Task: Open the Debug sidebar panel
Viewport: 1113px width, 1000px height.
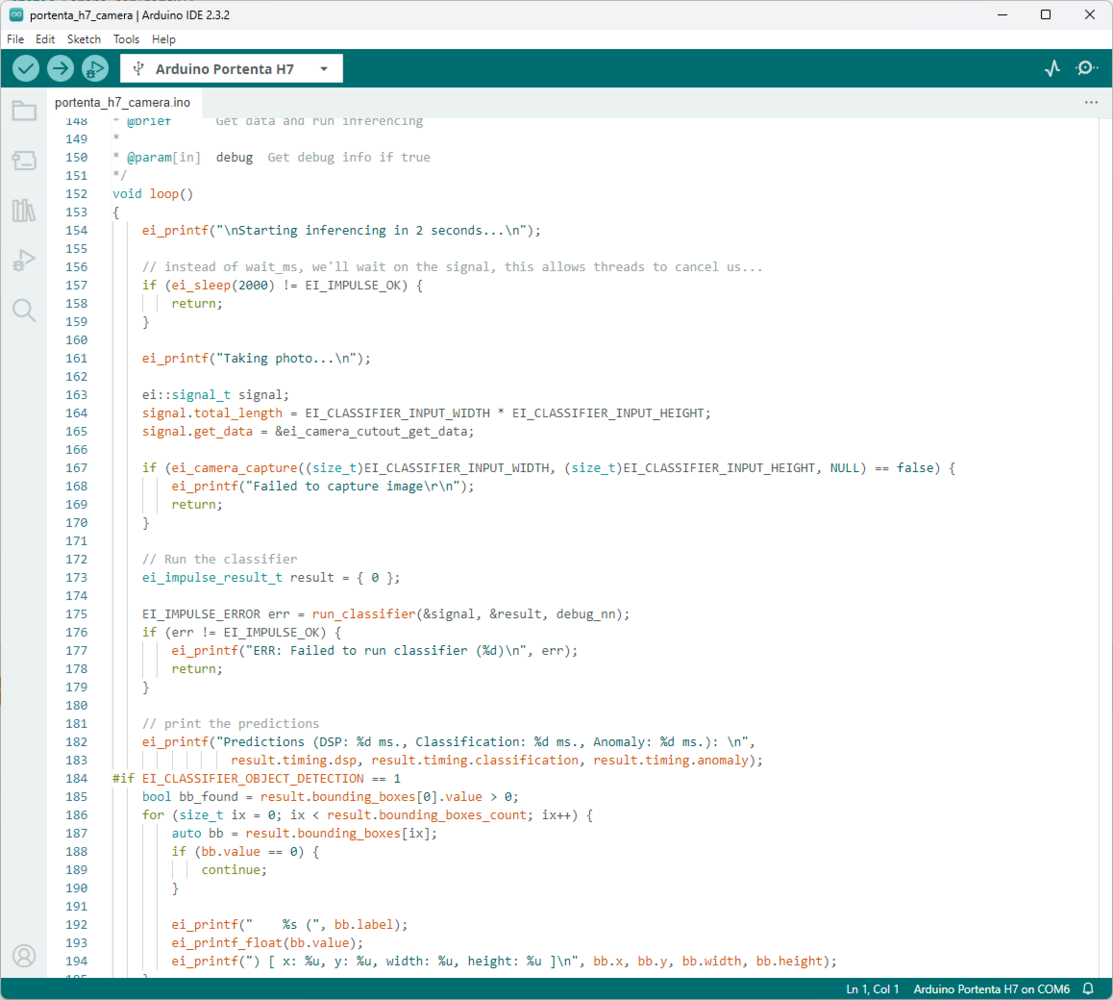Action: coord(24,260)
